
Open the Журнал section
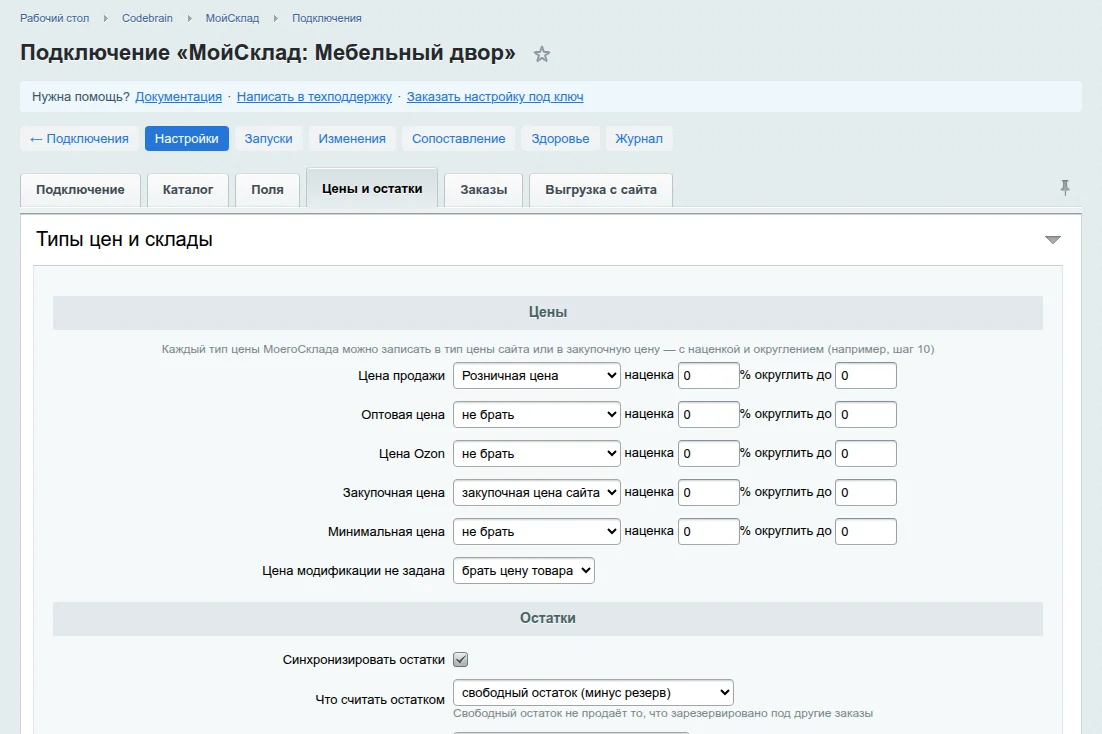coord(639,139)
